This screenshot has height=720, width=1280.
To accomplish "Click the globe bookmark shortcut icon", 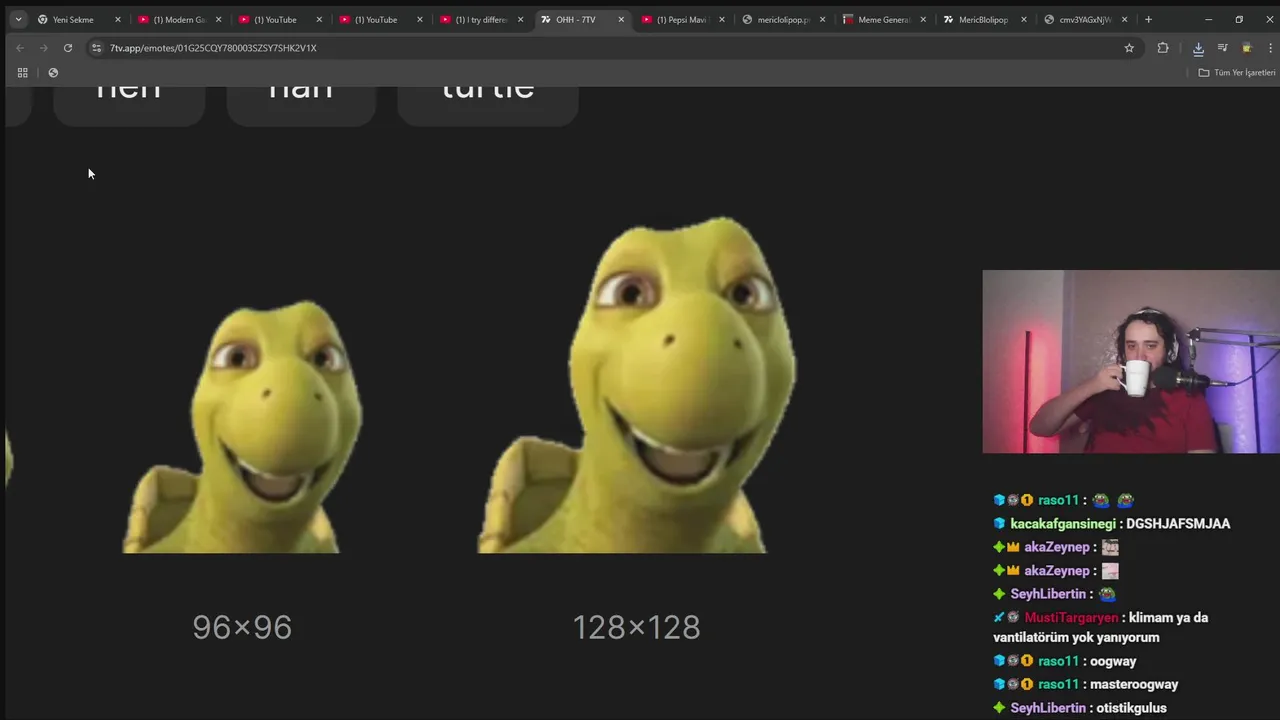I will pyautogui.click(x=53, y=73).
